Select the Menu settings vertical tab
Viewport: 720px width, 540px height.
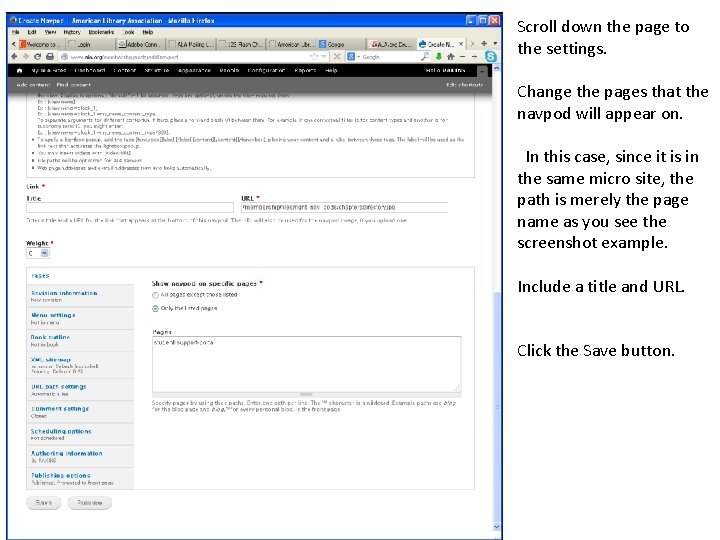point(80,318)
